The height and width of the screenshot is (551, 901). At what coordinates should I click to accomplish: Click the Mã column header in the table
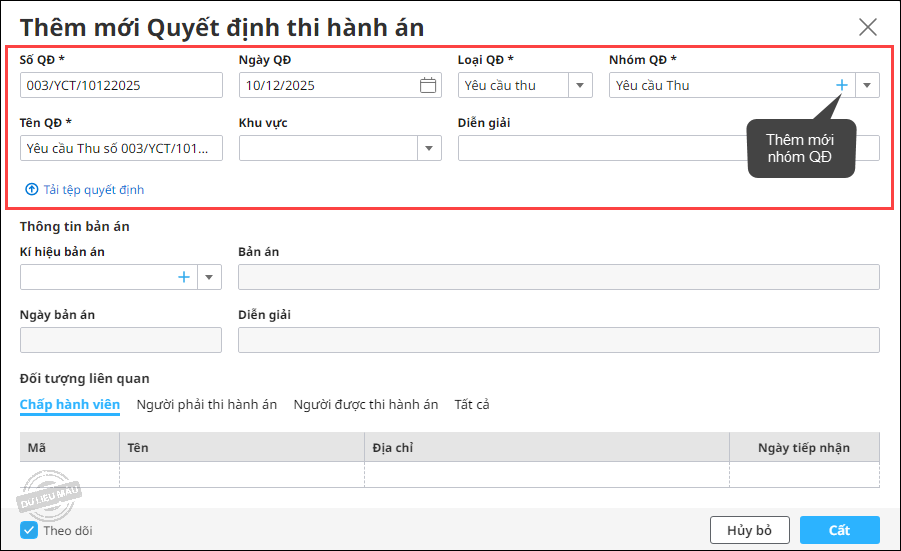tap(70, 448)
